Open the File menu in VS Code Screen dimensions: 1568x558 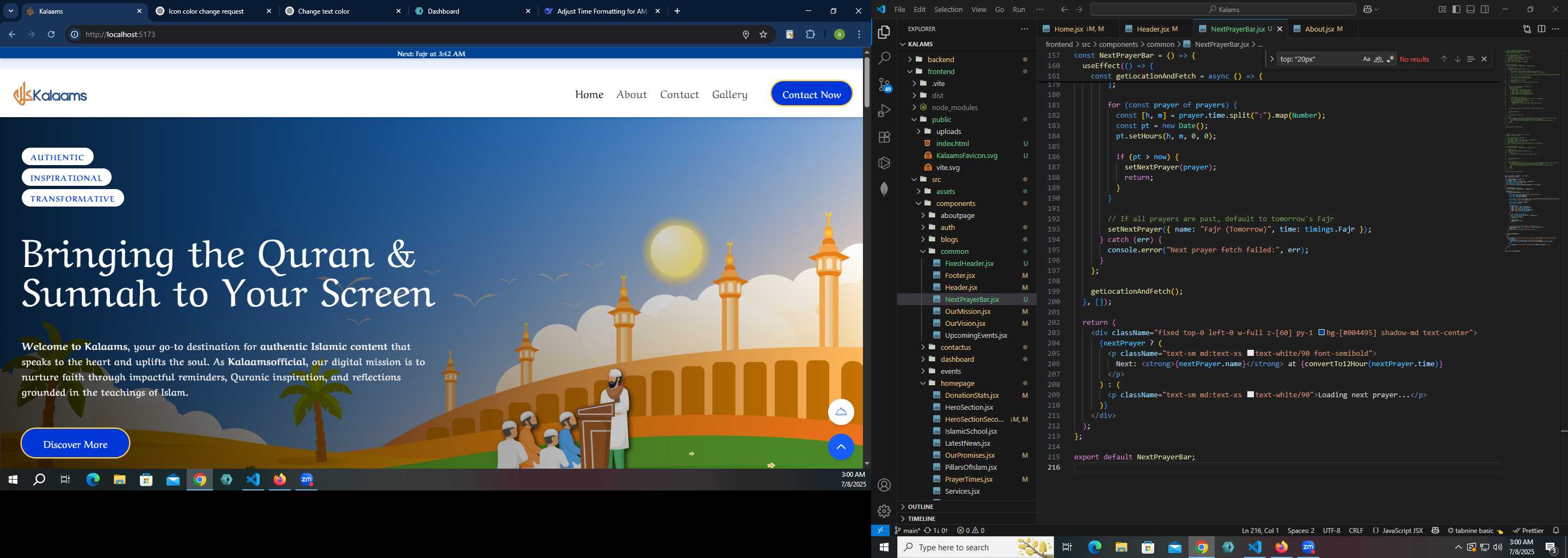(899, 9)
